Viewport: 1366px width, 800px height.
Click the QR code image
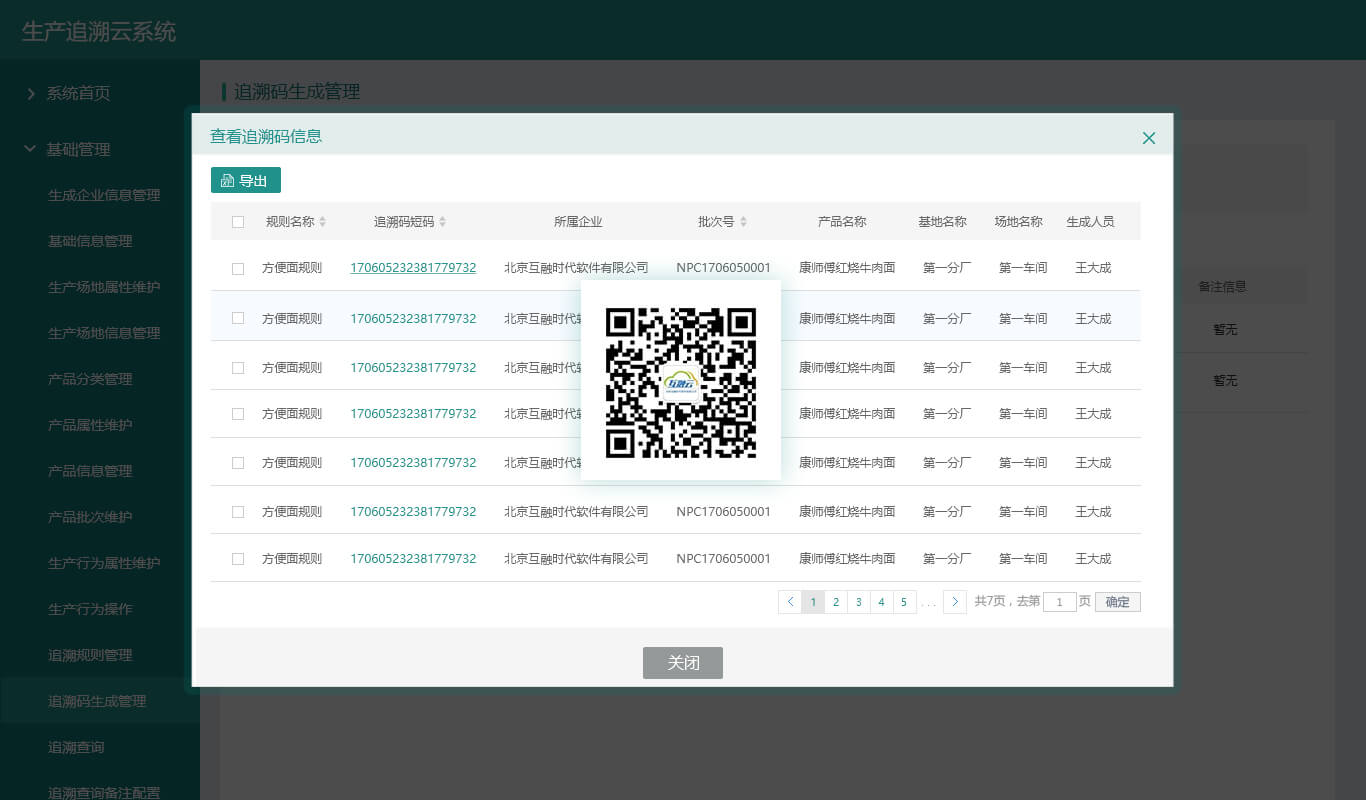[681, 381]
